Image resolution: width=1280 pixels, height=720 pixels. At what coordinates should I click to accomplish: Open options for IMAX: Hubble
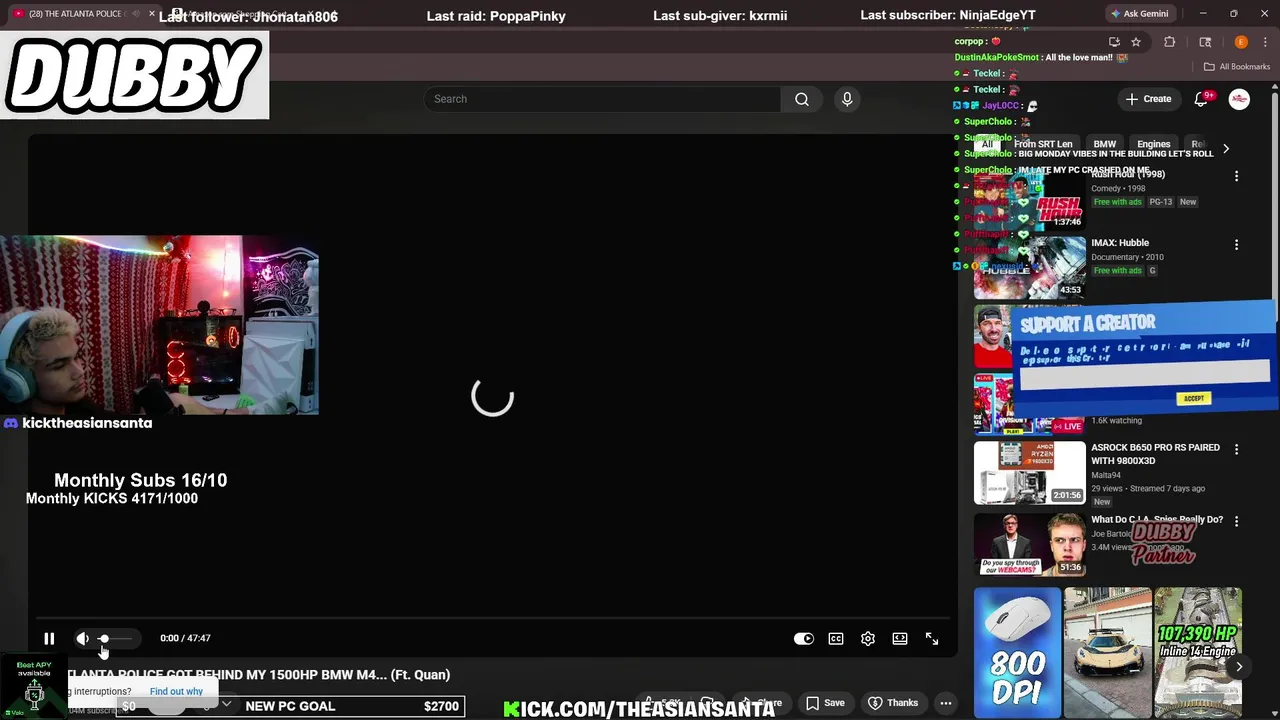pyautogui.click(x=1237, y=245)
